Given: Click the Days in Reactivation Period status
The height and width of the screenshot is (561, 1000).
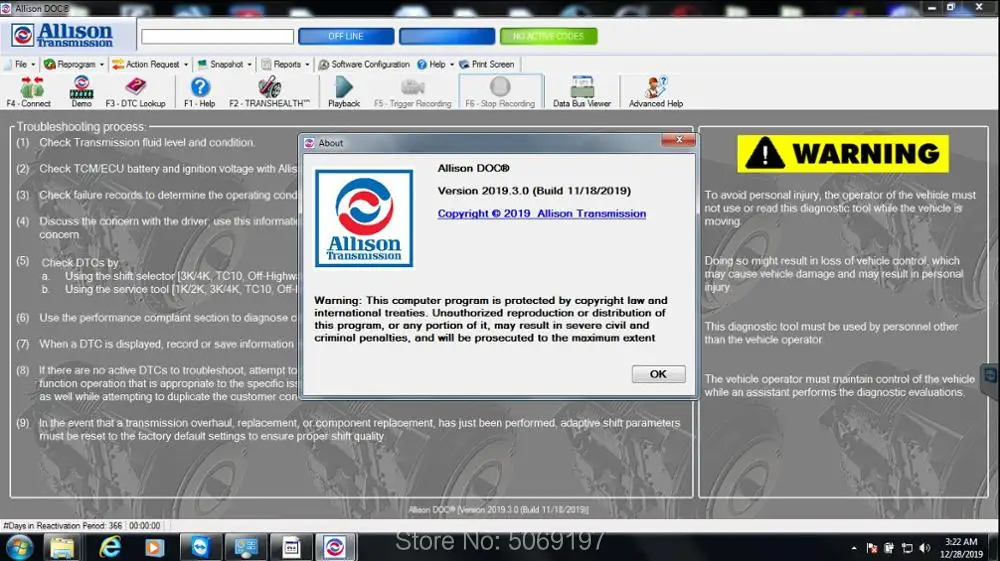Looking at the screenshot, I should (x=62, y=526).
